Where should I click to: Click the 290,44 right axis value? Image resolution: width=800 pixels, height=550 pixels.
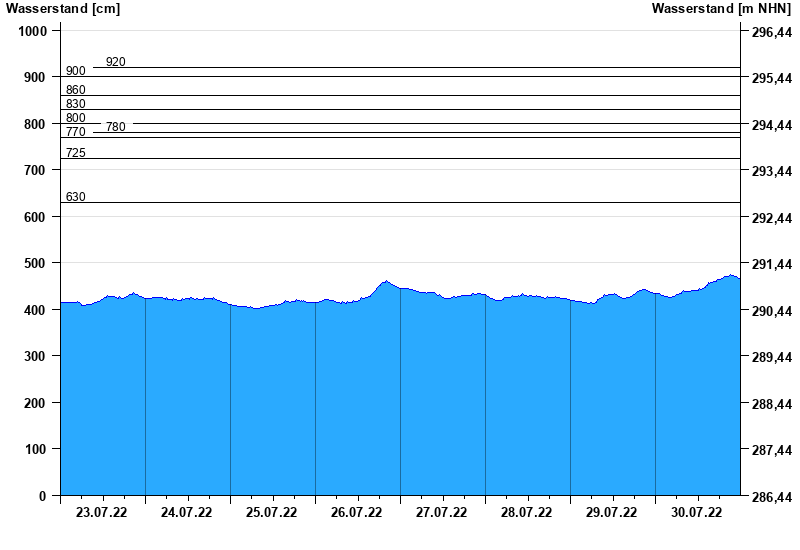(772, 311)
